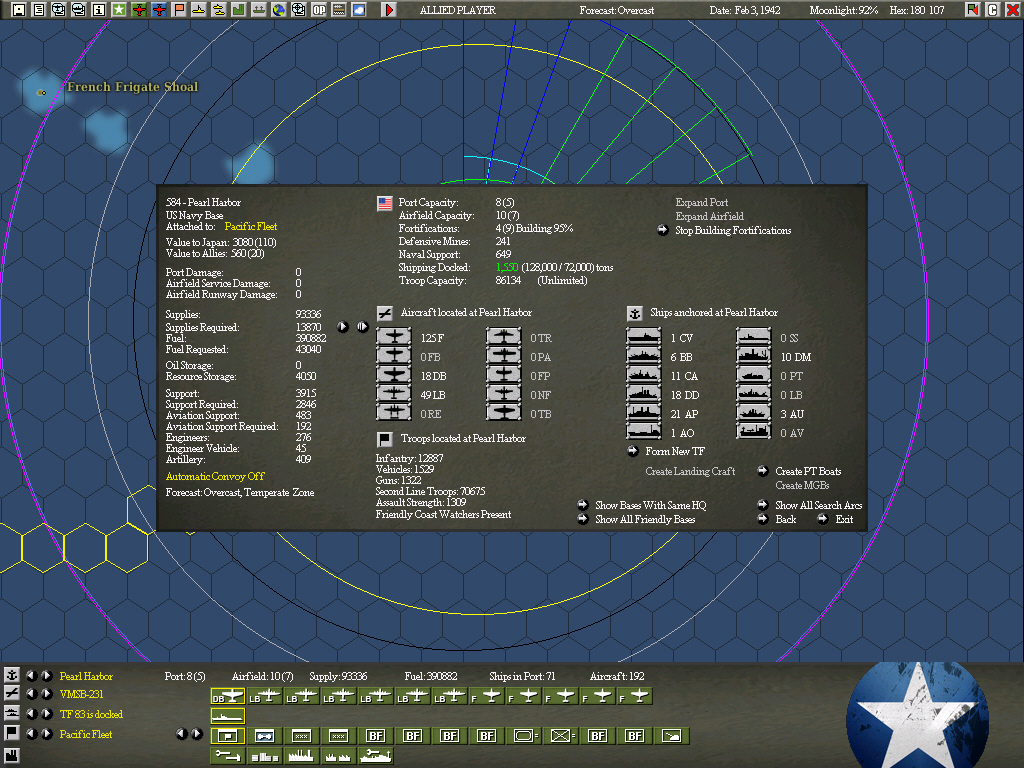This screenshot has height=768, width=1024.
Task: Click the factory icon at bottom left
Action: (x=11, y=756)
